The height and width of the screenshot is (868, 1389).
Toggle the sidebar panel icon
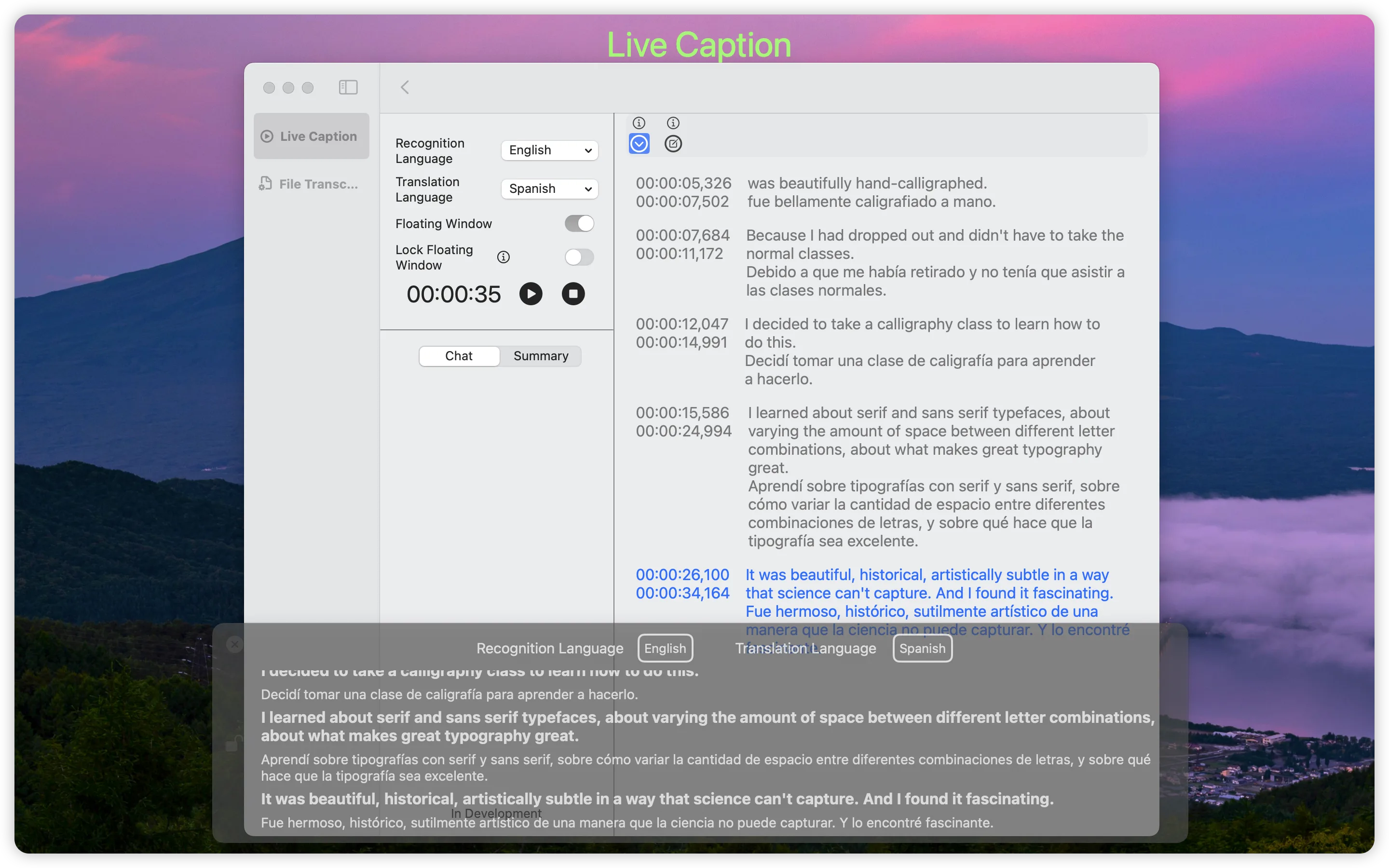348,87
